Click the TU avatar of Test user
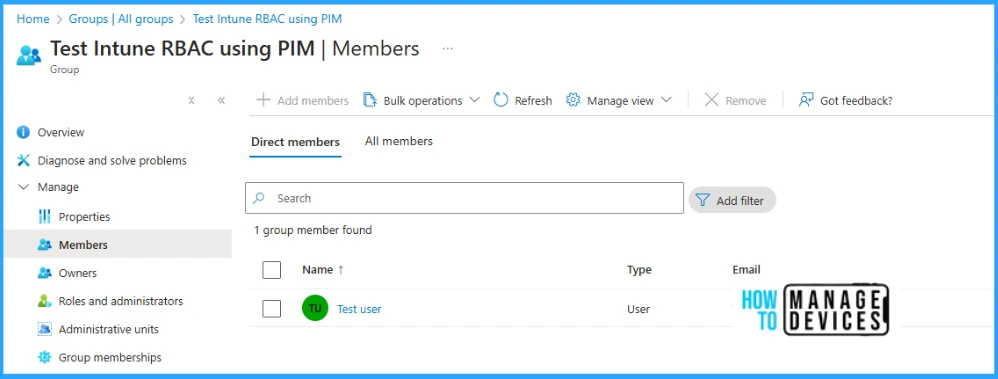 pos(315,308)
